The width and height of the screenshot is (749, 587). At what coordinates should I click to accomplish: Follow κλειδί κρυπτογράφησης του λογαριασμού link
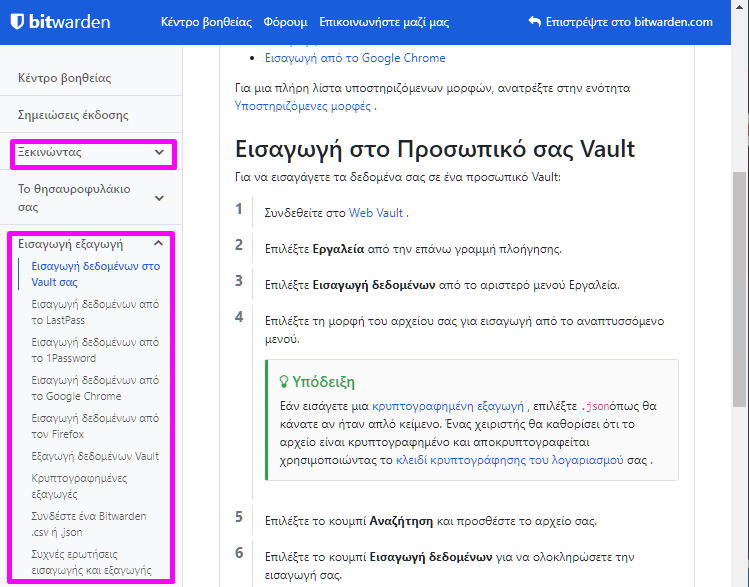pos(510,460)
